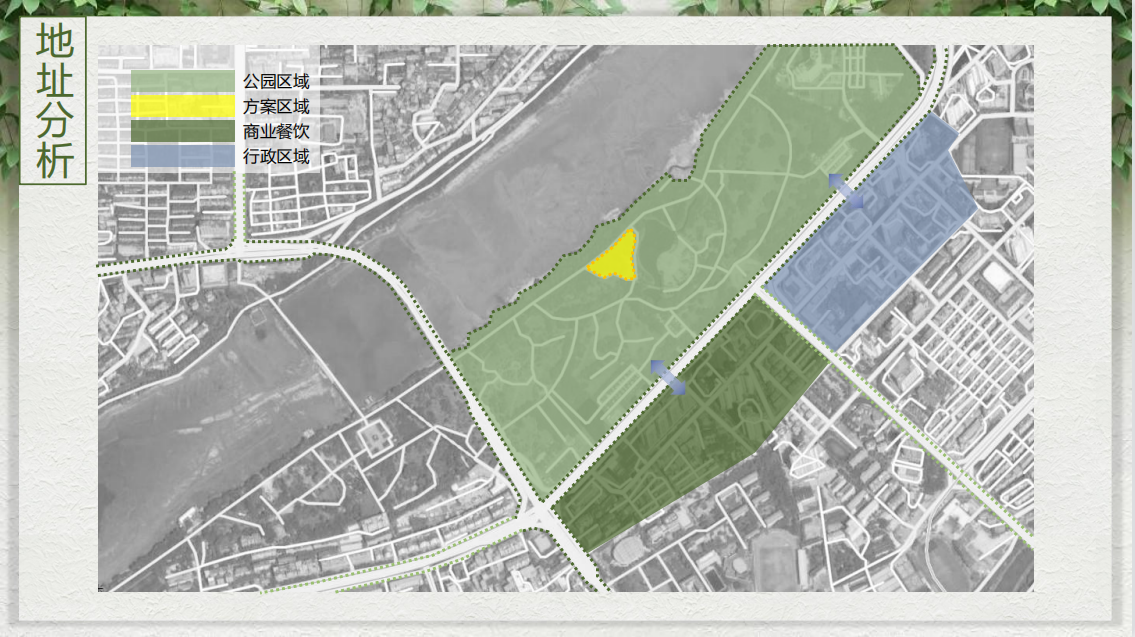Click the 地址分析 title box

(x=54, y=101)
